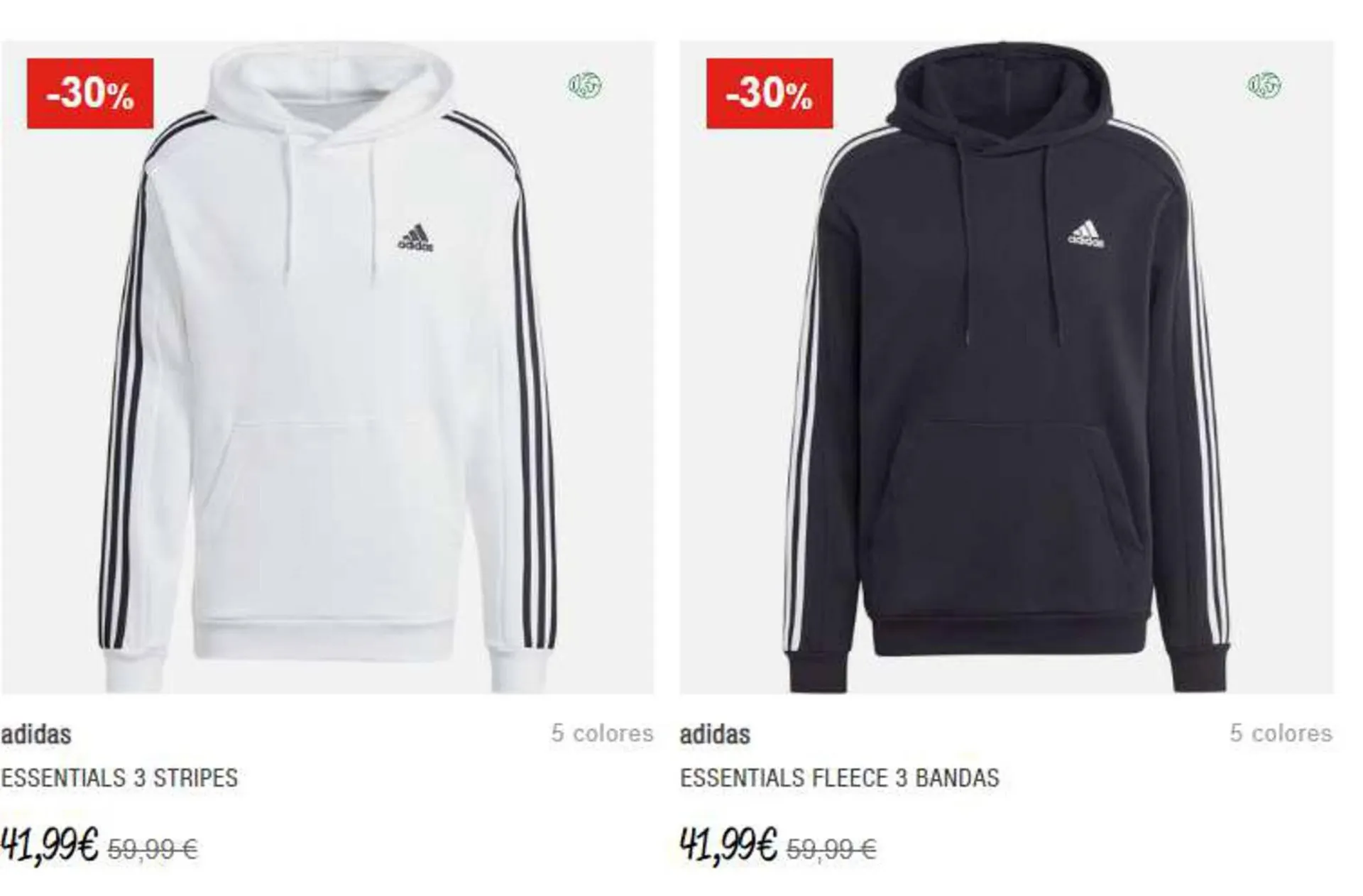
Task: Click the adidas logo on the black hoodie chest
Action: (x=1086, y=234)
